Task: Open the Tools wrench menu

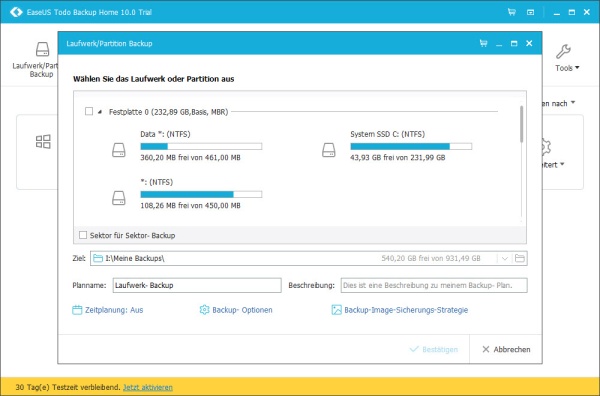Action: (x=567, y=58)
